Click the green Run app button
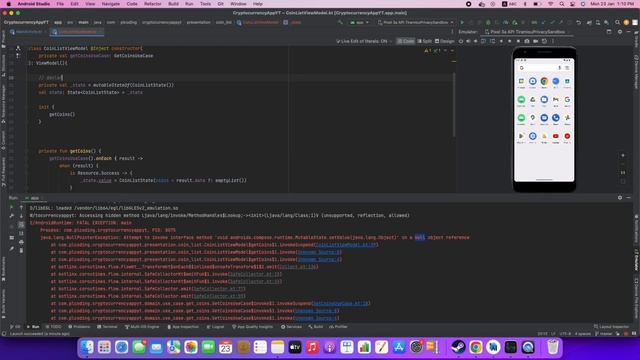 (x=462, y=22)
